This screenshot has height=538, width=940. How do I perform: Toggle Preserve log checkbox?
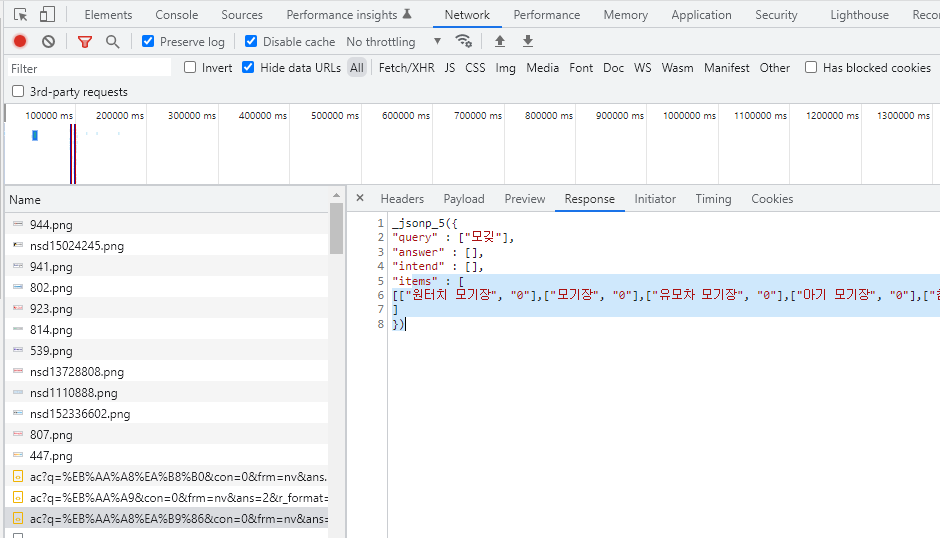148,41
